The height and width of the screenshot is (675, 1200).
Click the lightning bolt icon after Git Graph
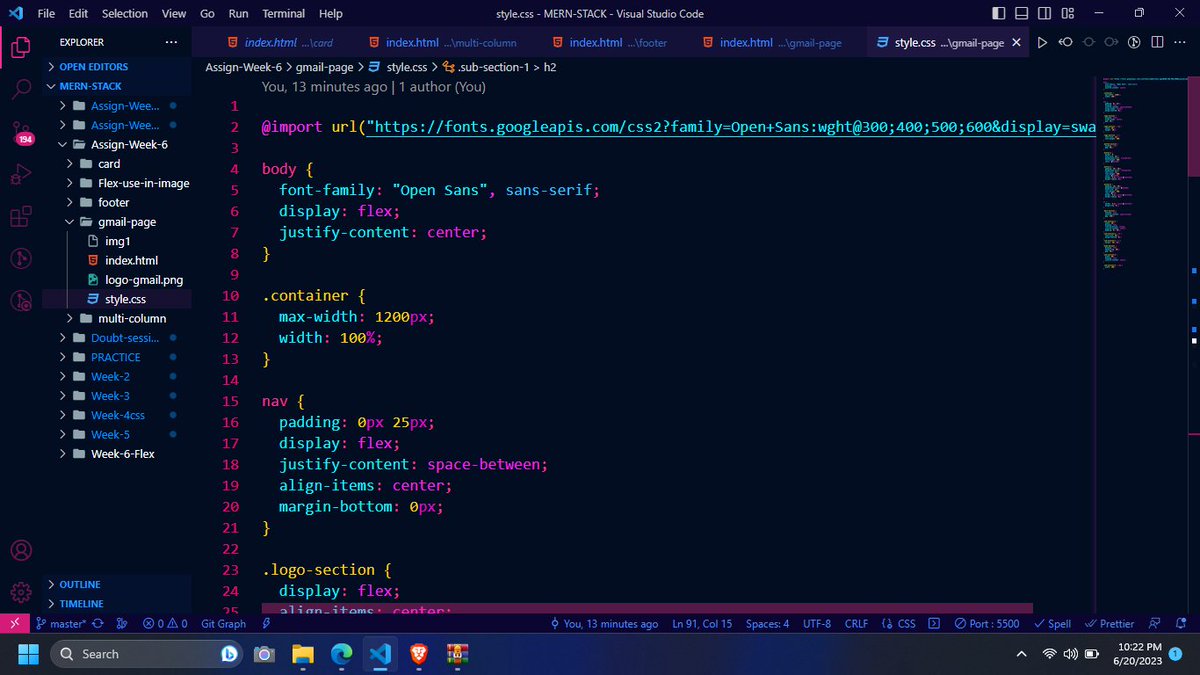(x=266, y=623)
